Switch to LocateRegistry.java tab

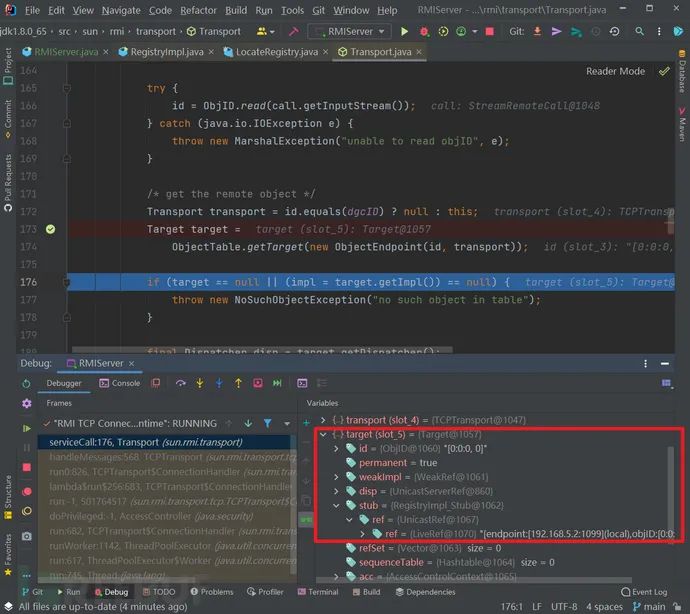(276, 52)
